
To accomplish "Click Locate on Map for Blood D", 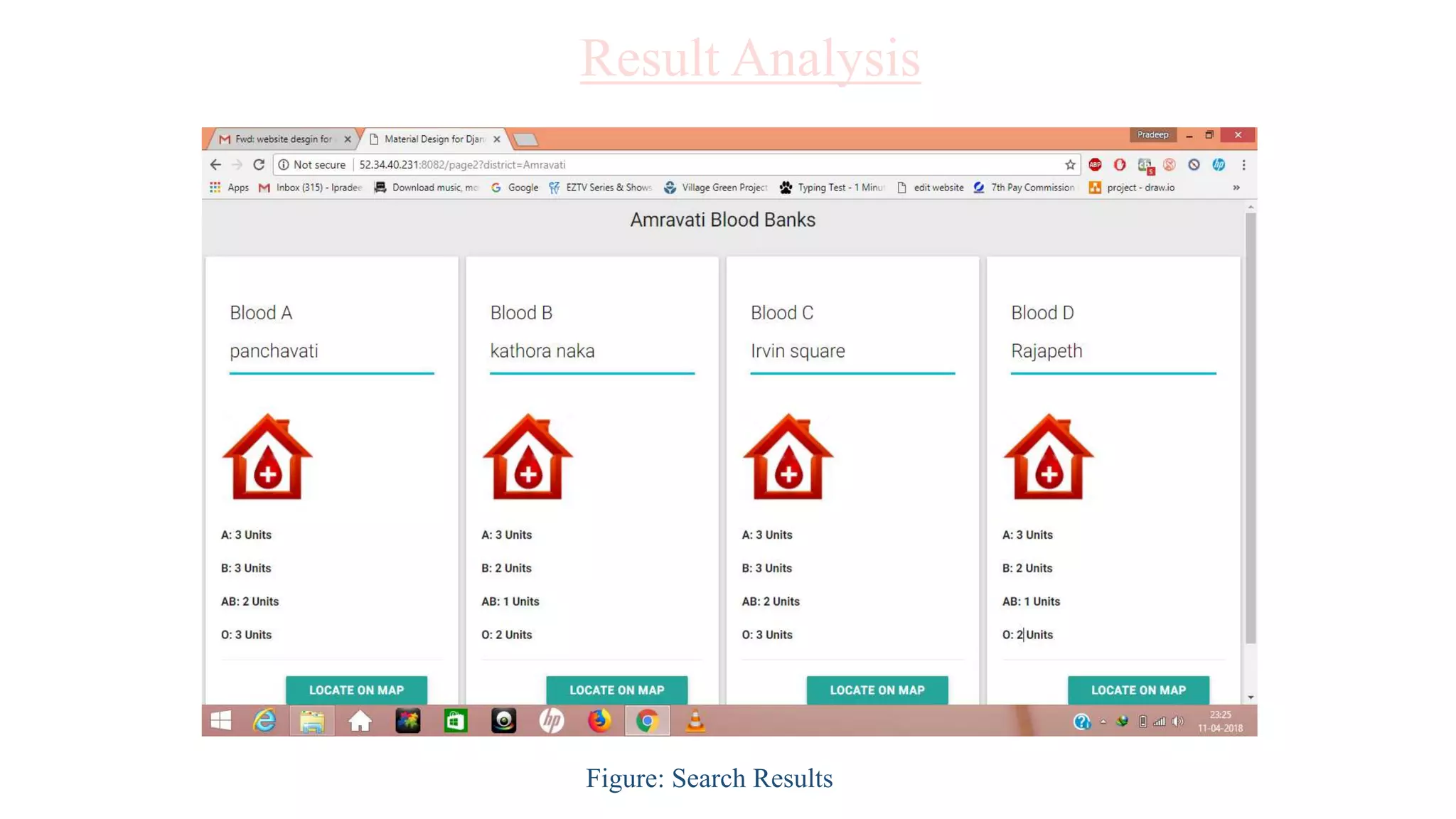I will tap(1137, 690).
